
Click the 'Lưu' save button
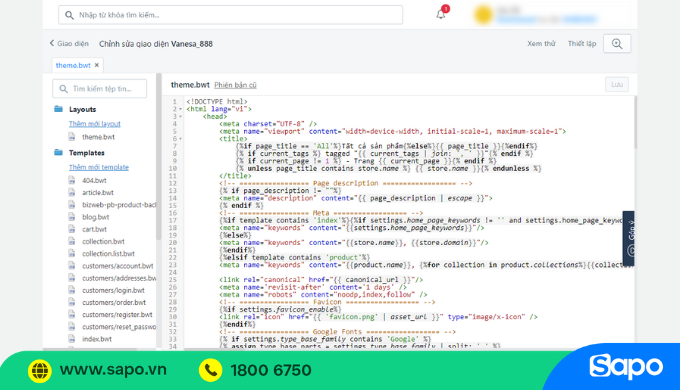pos(617,85)
